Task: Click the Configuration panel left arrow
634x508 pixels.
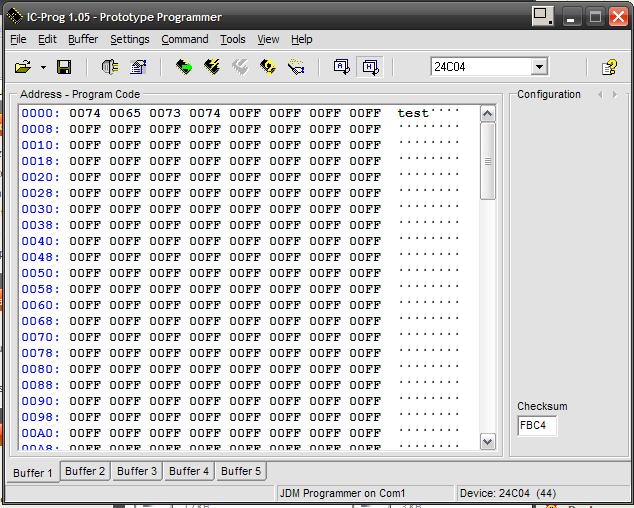Action: [x=600, y=94]
